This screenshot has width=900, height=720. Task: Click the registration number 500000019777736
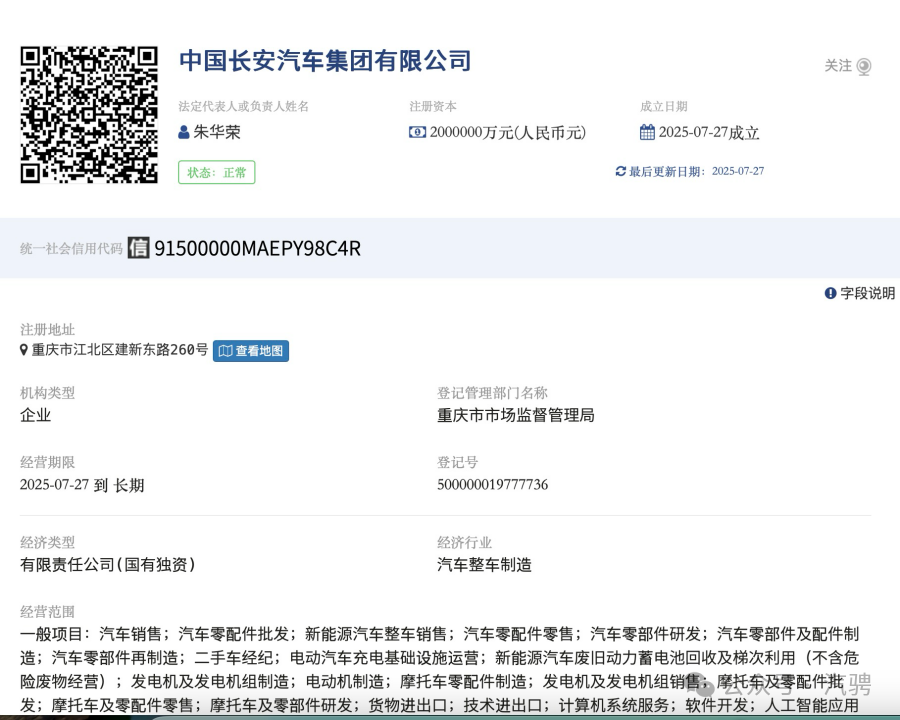[492, 485]
